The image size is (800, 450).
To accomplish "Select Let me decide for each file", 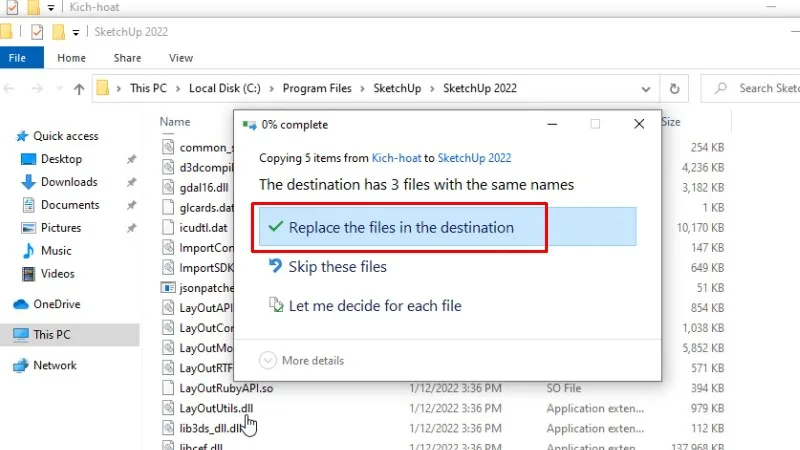I will pyautogui.click(x=374, y=306).
